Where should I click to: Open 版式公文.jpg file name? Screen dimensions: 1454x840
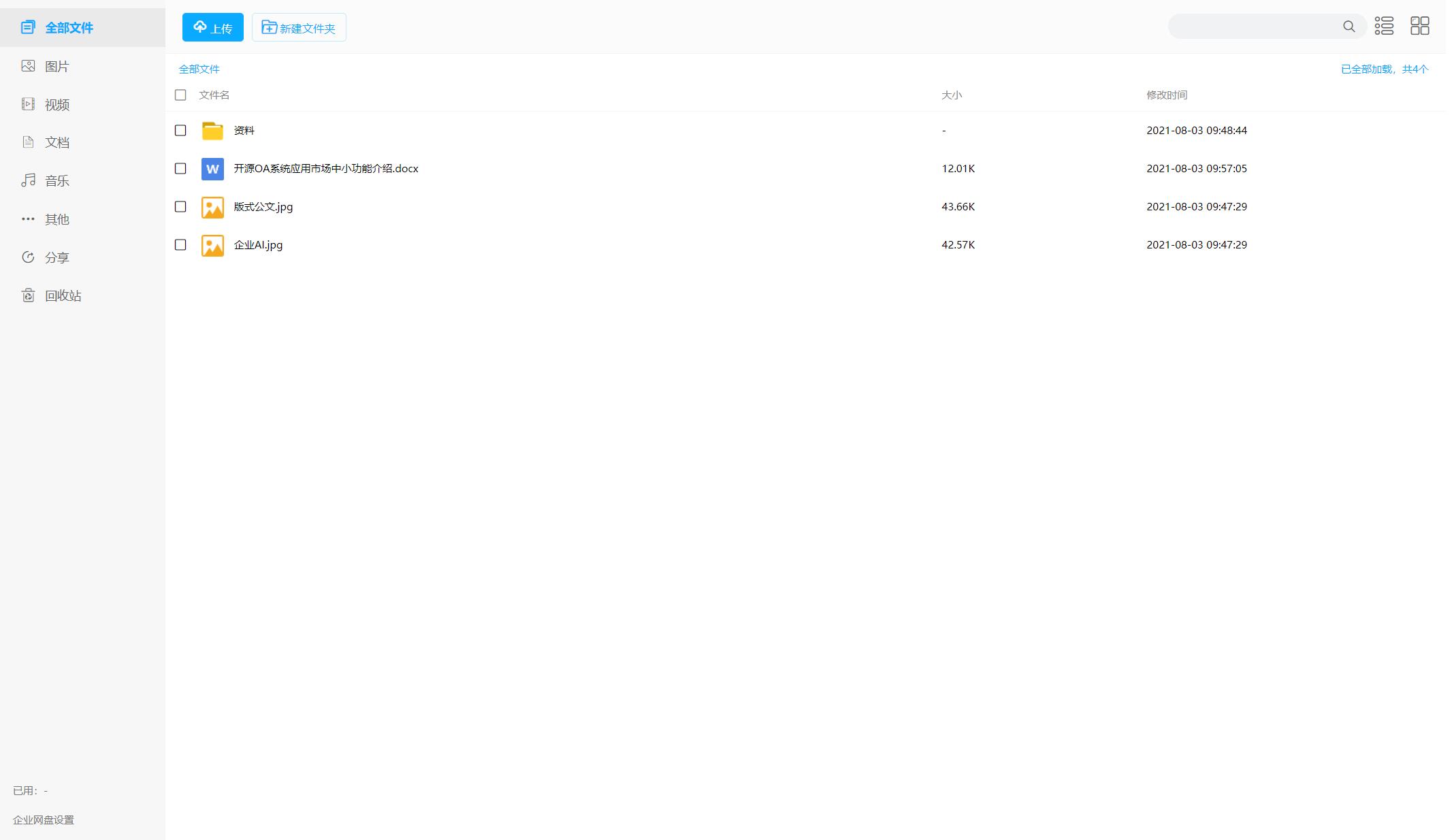tap(263, 206)
